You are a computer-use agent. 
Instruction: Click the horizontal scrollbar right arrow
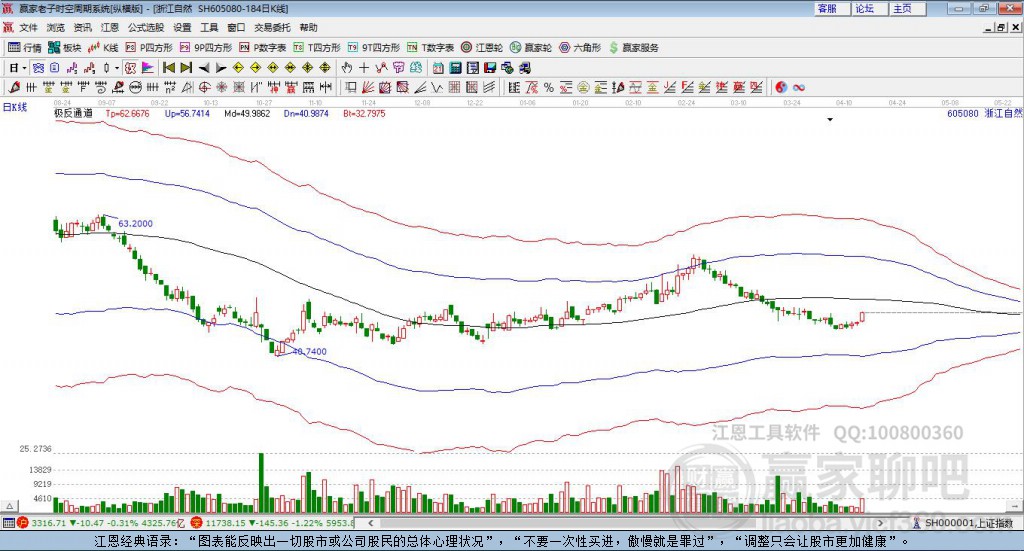(x=880, y=523)
